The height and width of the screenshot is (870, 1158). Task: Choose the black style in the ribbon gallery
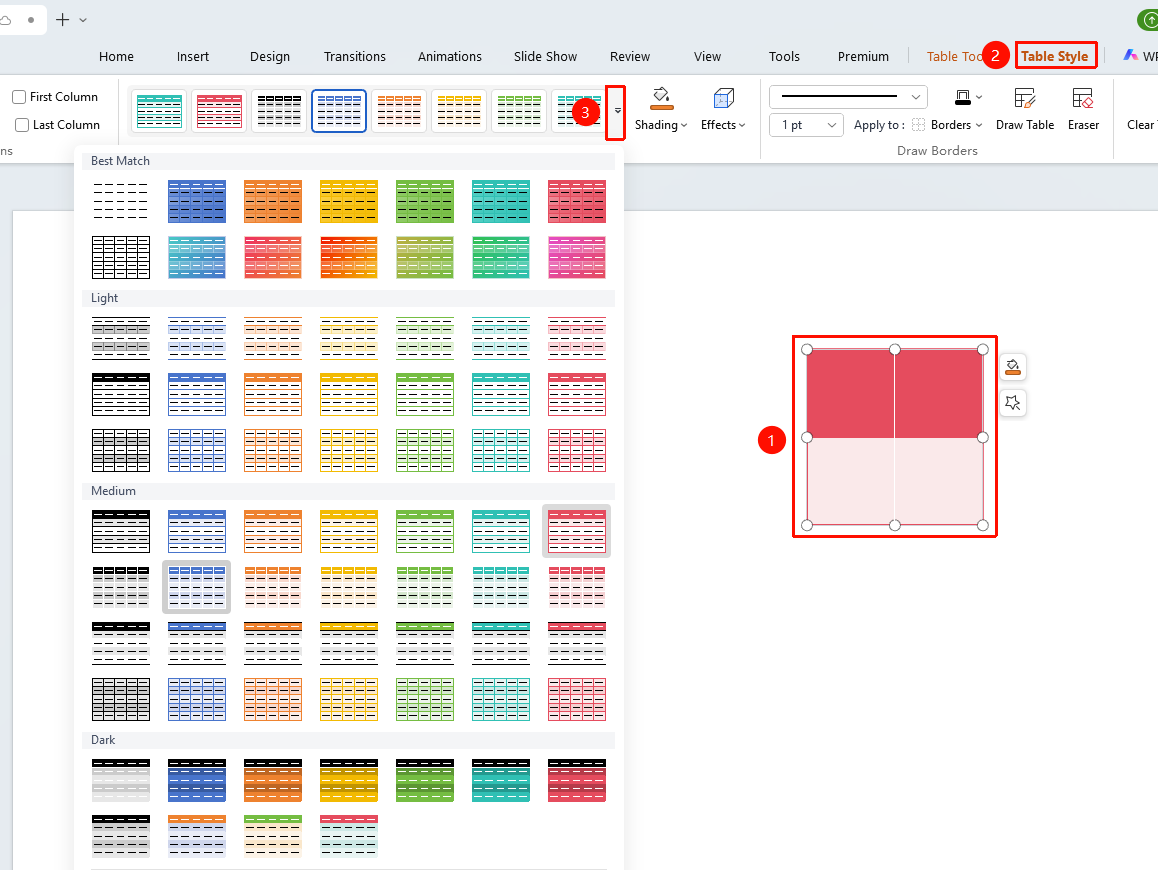[279, 111]
